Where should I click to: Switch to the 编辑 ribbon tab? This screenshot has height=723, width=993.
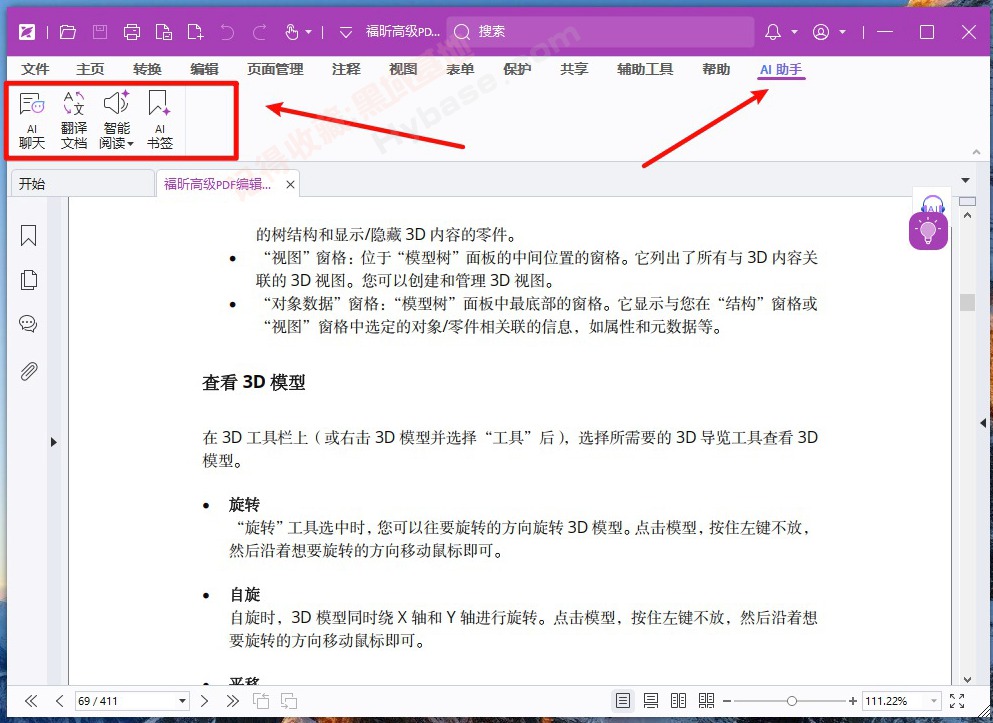(x=204, y=69)
